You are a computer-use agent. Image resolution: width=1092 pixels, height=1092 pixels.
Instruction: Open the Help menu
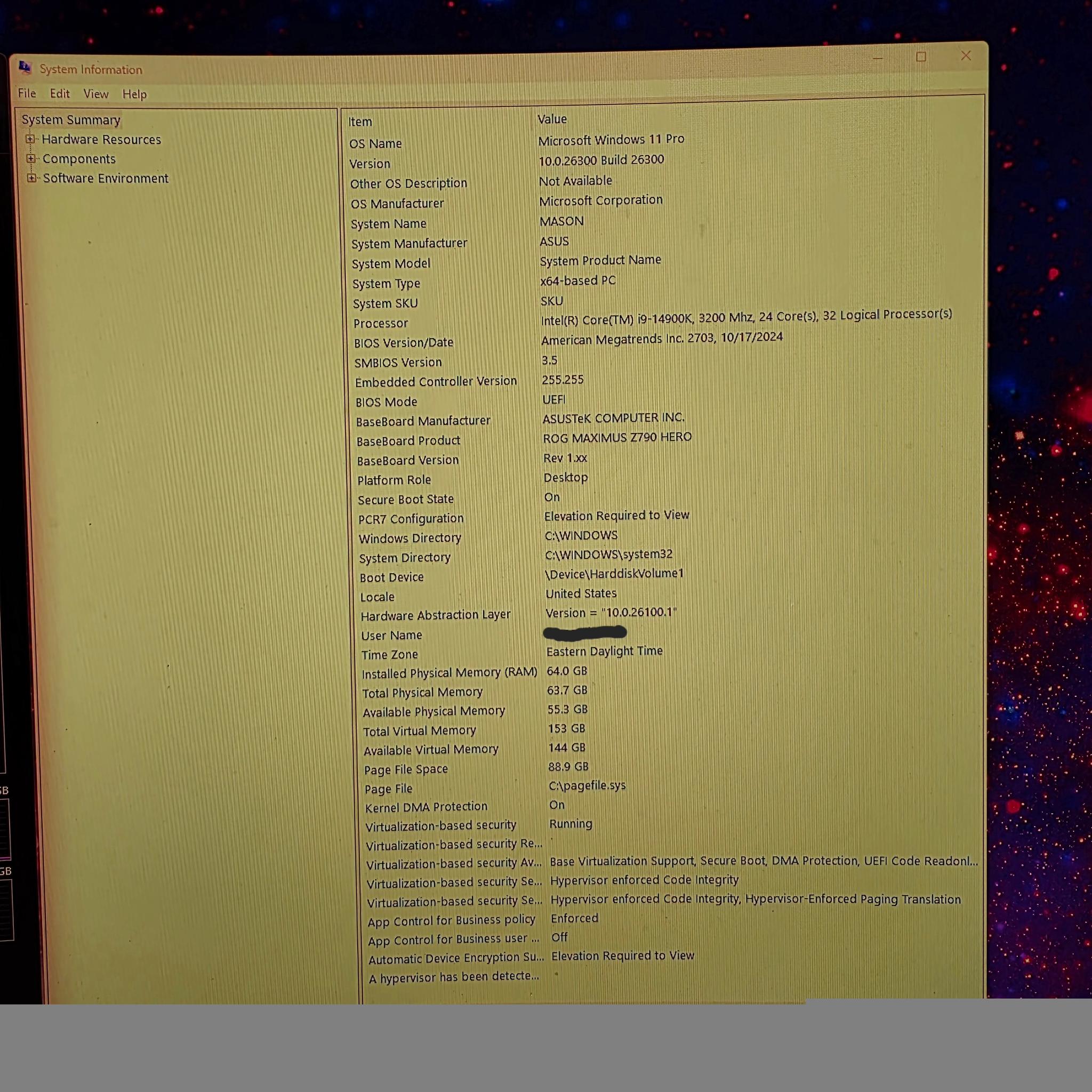click(134, 94)
